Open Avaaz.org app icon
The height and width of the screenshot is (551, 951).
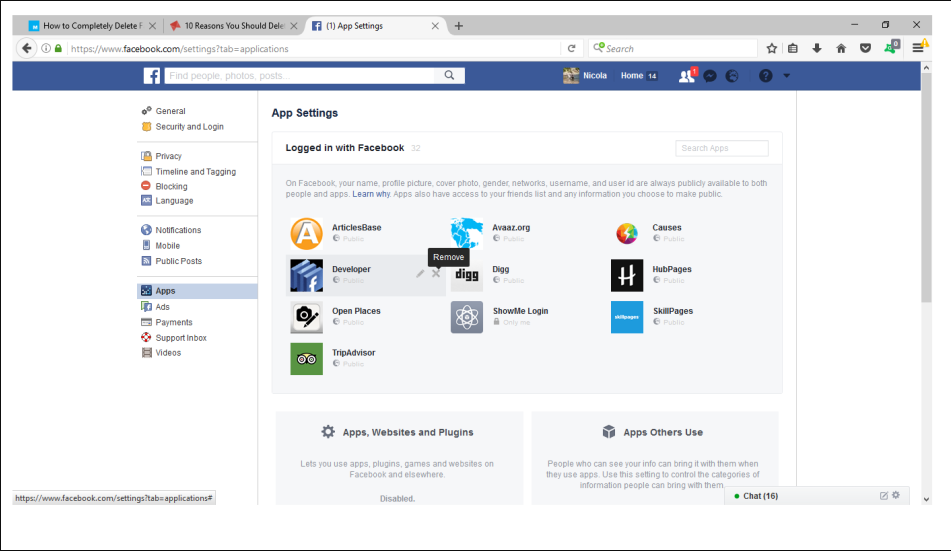point(467,234)
